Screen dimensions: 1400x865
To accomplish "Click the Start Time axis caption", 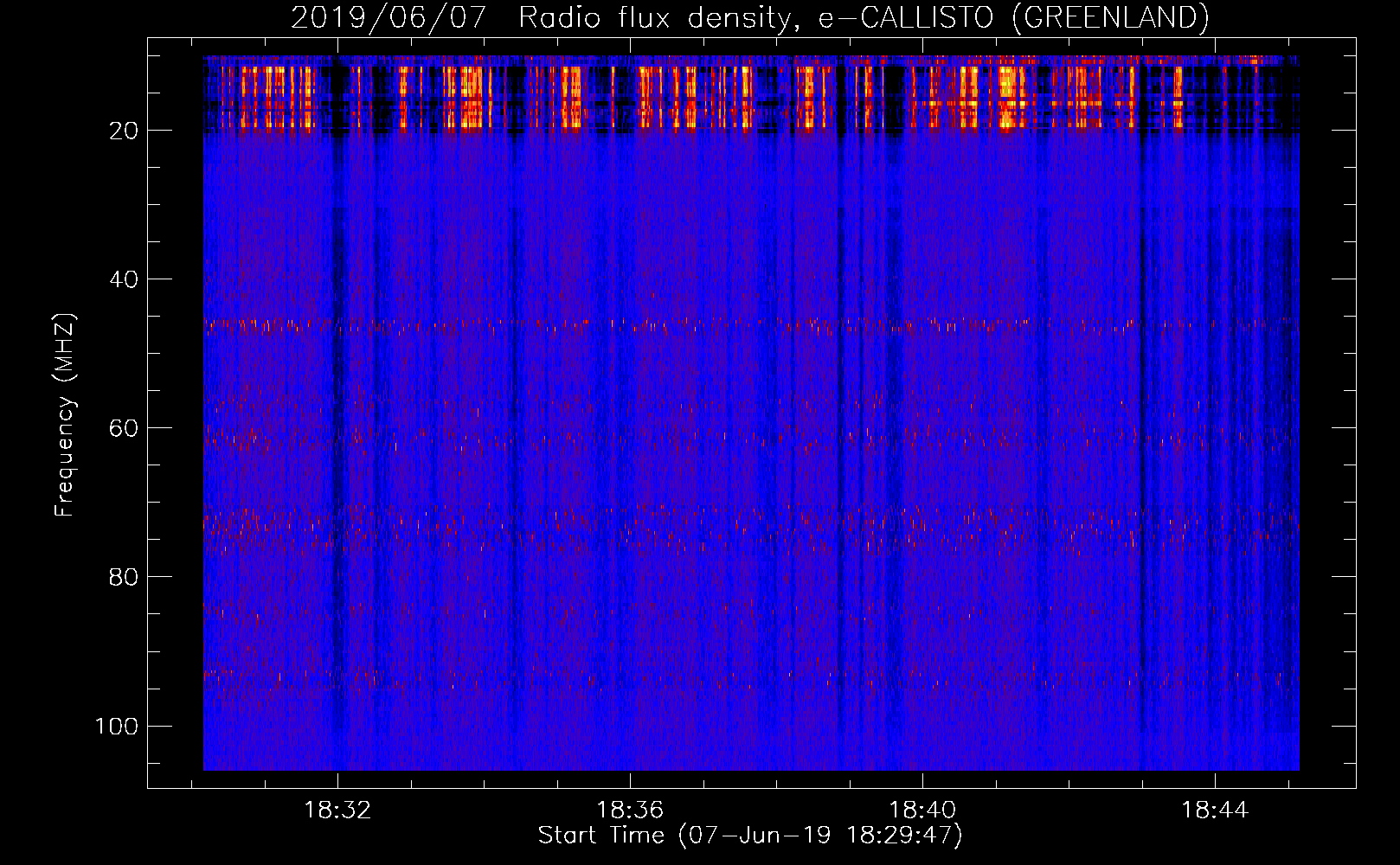I will 749,836.
